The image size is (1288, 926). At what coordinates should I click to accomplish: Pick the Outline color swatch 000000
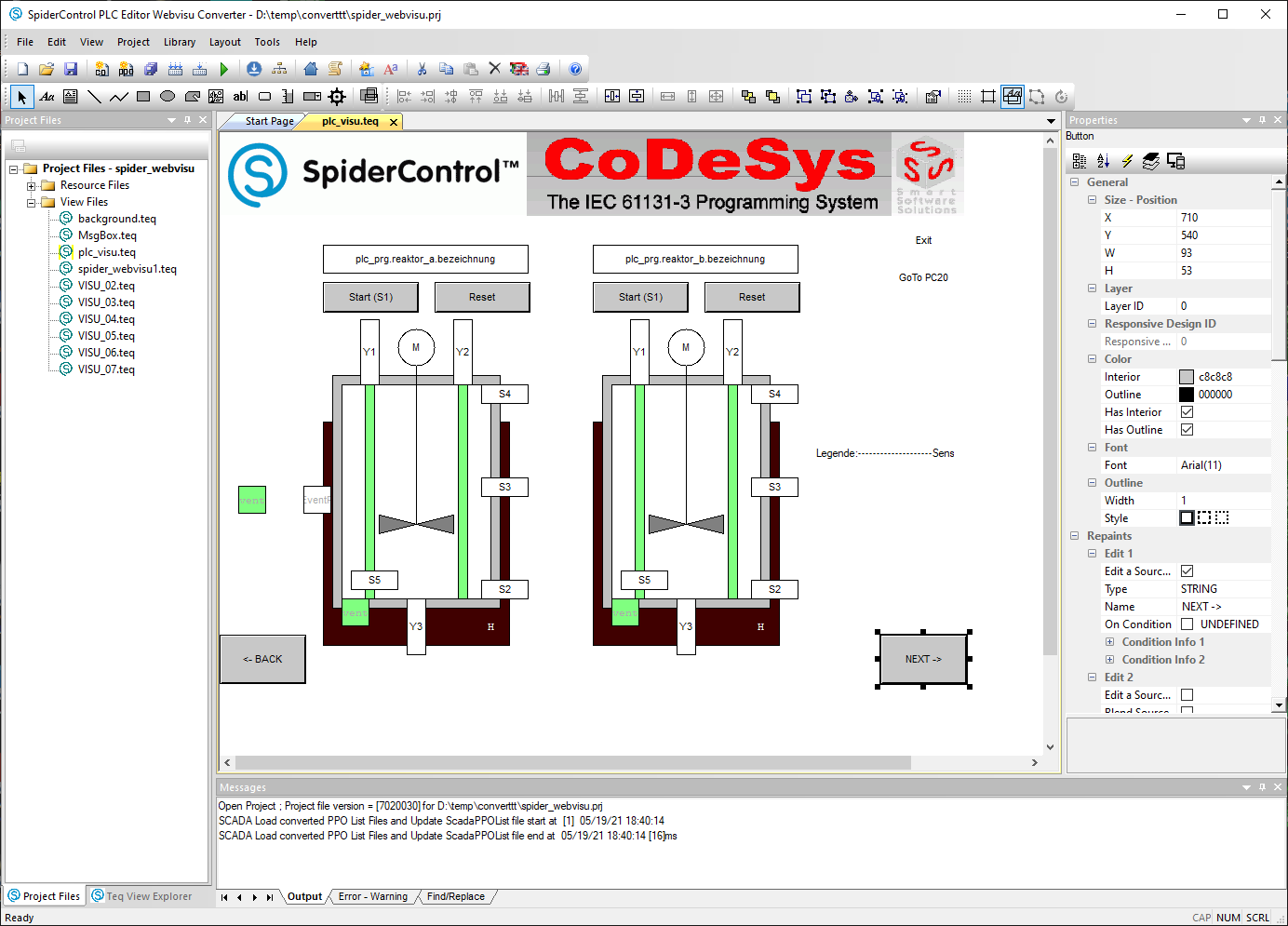point(1187,394)
